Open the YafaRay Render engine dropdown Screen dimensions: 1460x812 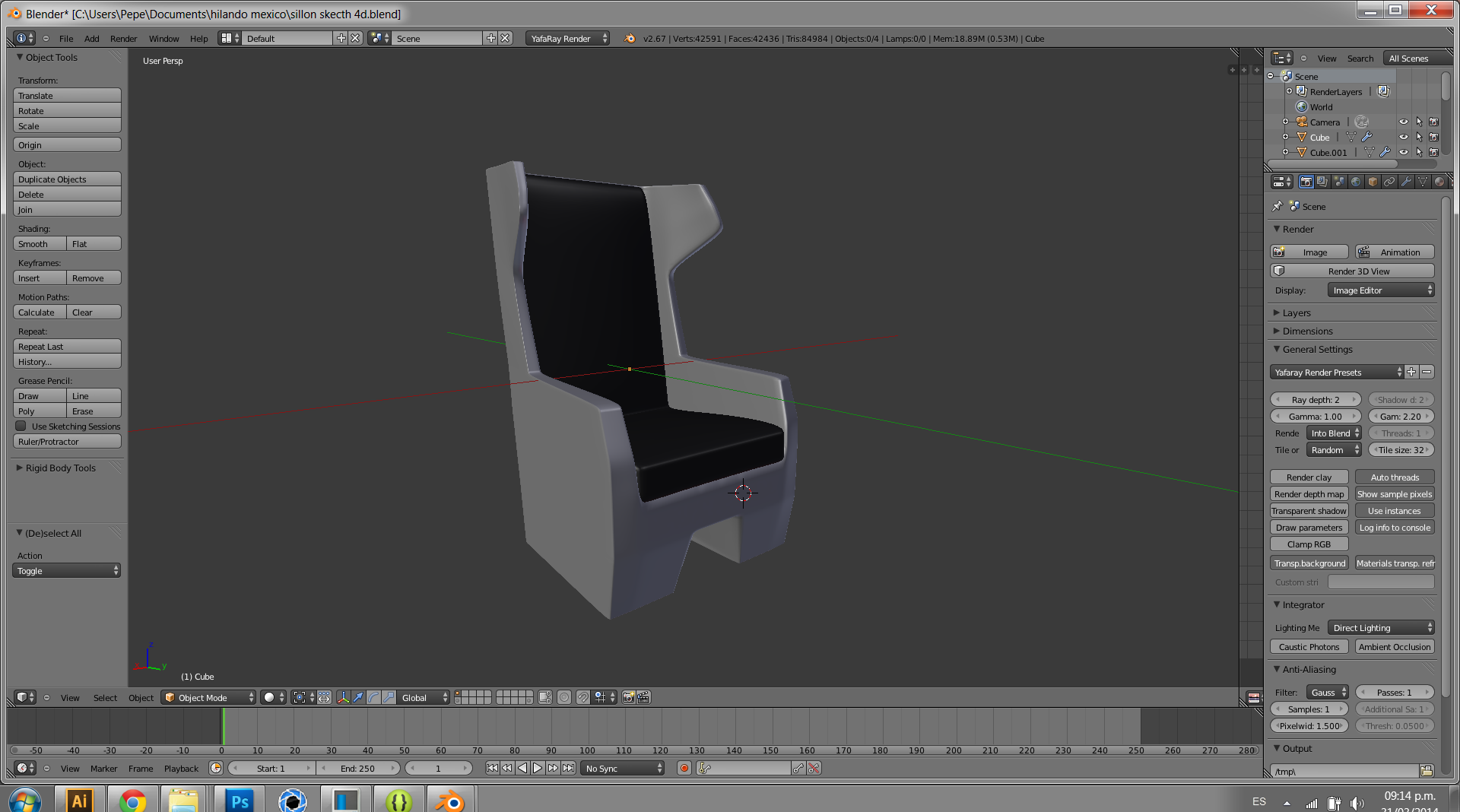(x=567, y=38)
